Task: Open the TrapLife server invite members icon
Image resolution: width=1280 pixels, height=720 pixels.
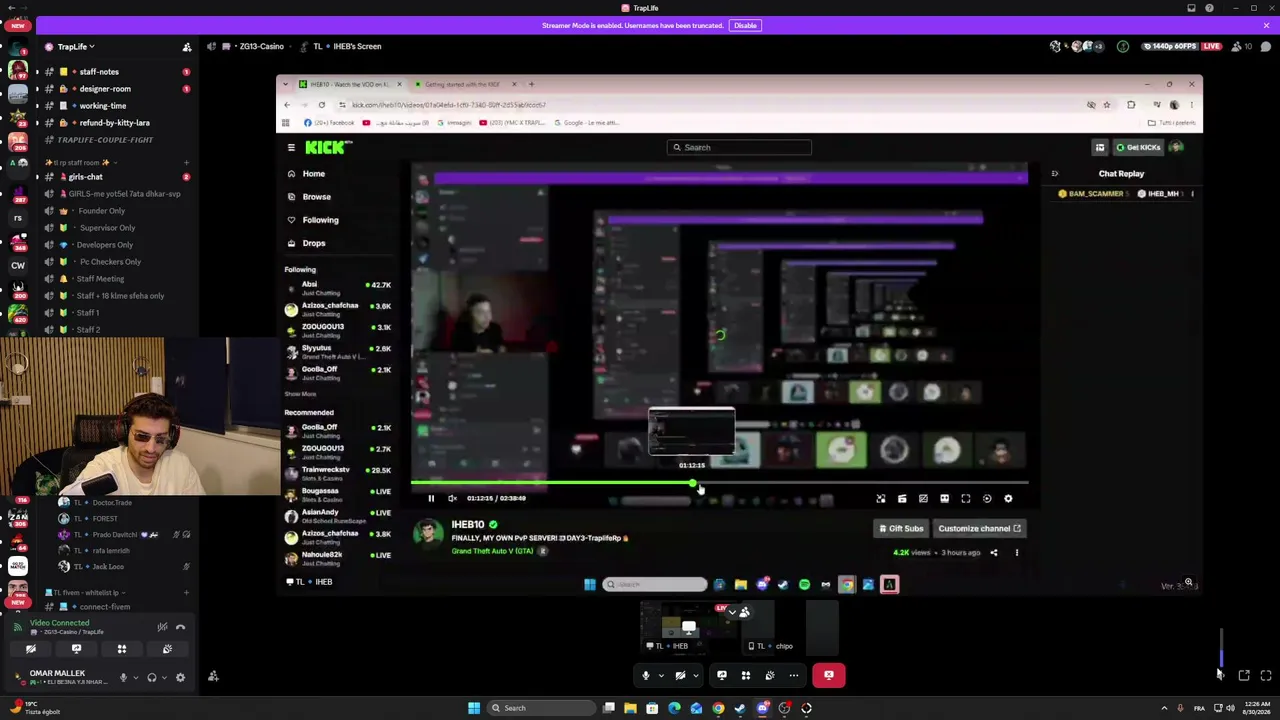Action: 186,47
